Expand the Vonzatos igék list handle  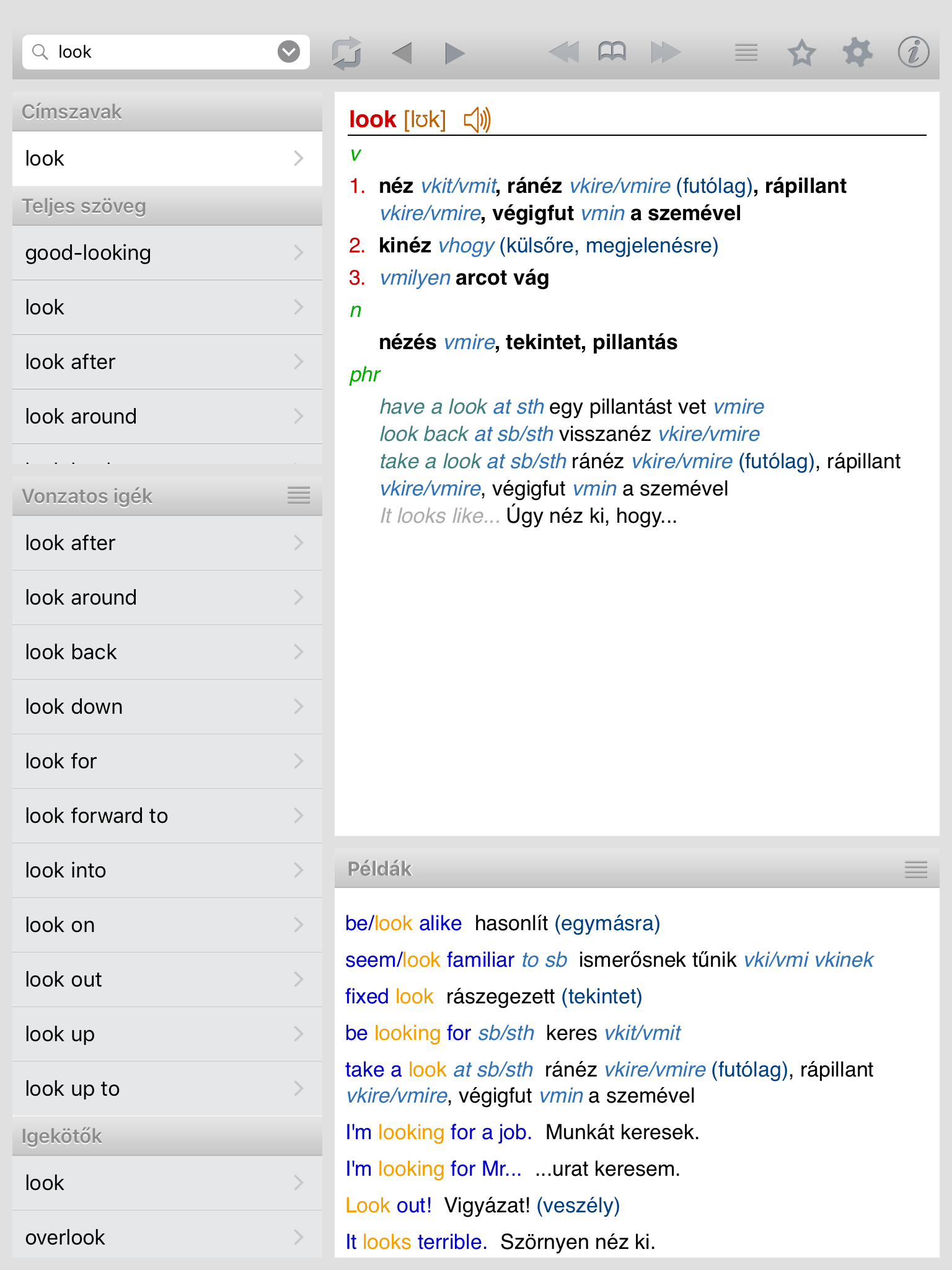click(x=299, y=495)
